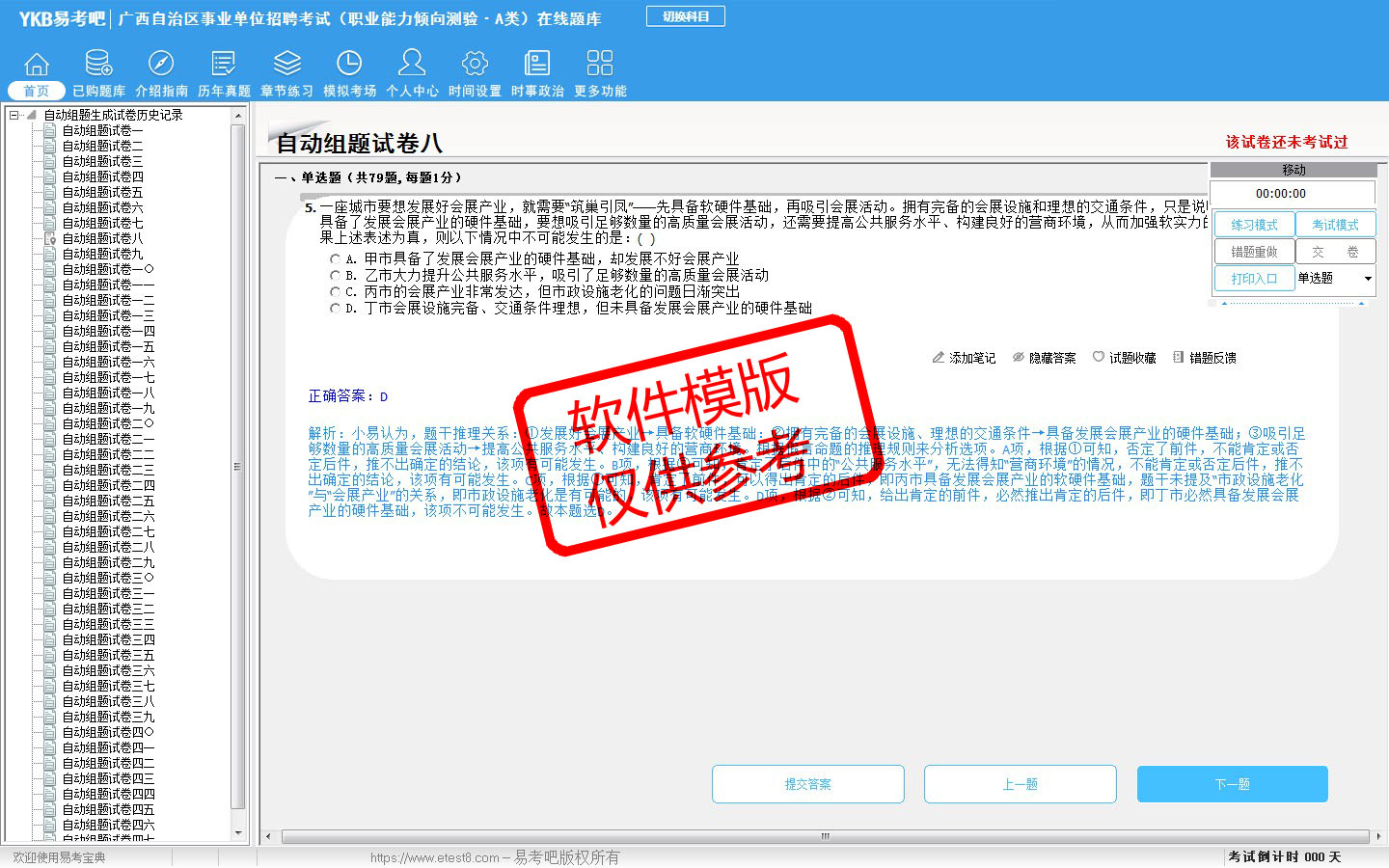The image size is (1389, 868).
Task: Select answer option B radio button
Action: pos(335,276)
